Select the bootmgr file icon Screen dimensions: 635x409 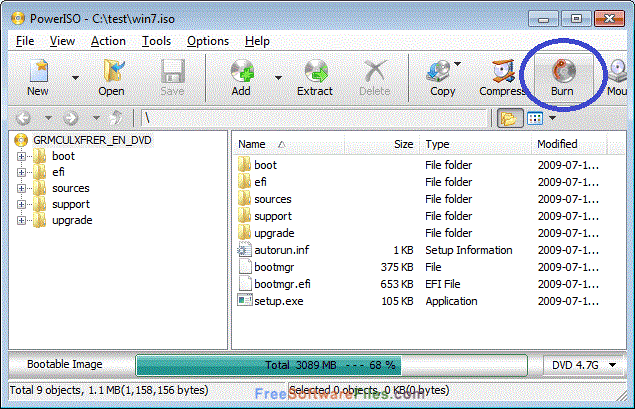point(245,267)
